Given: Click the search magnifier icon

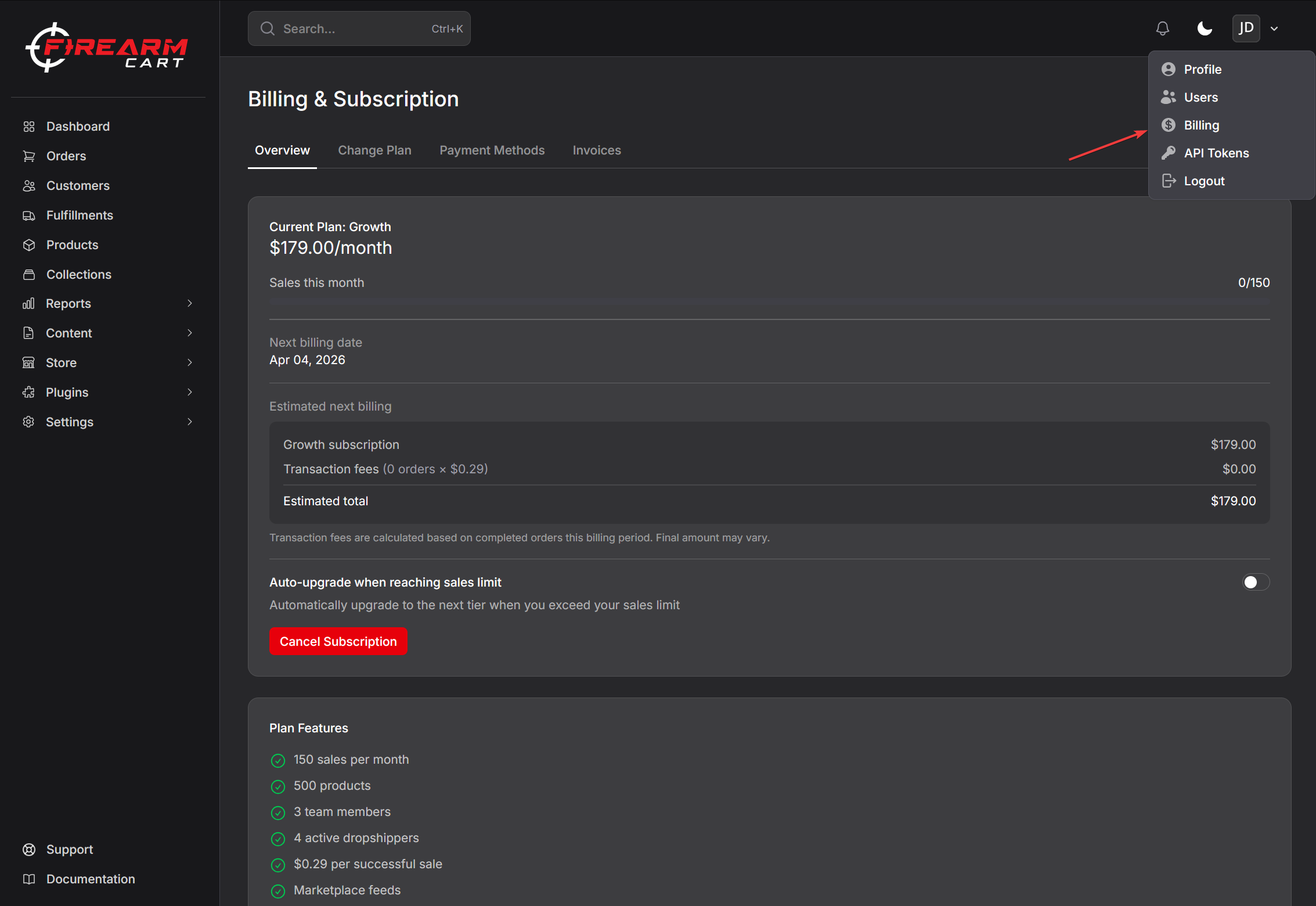Looking at the screenshot, I should tap(267, 28).
